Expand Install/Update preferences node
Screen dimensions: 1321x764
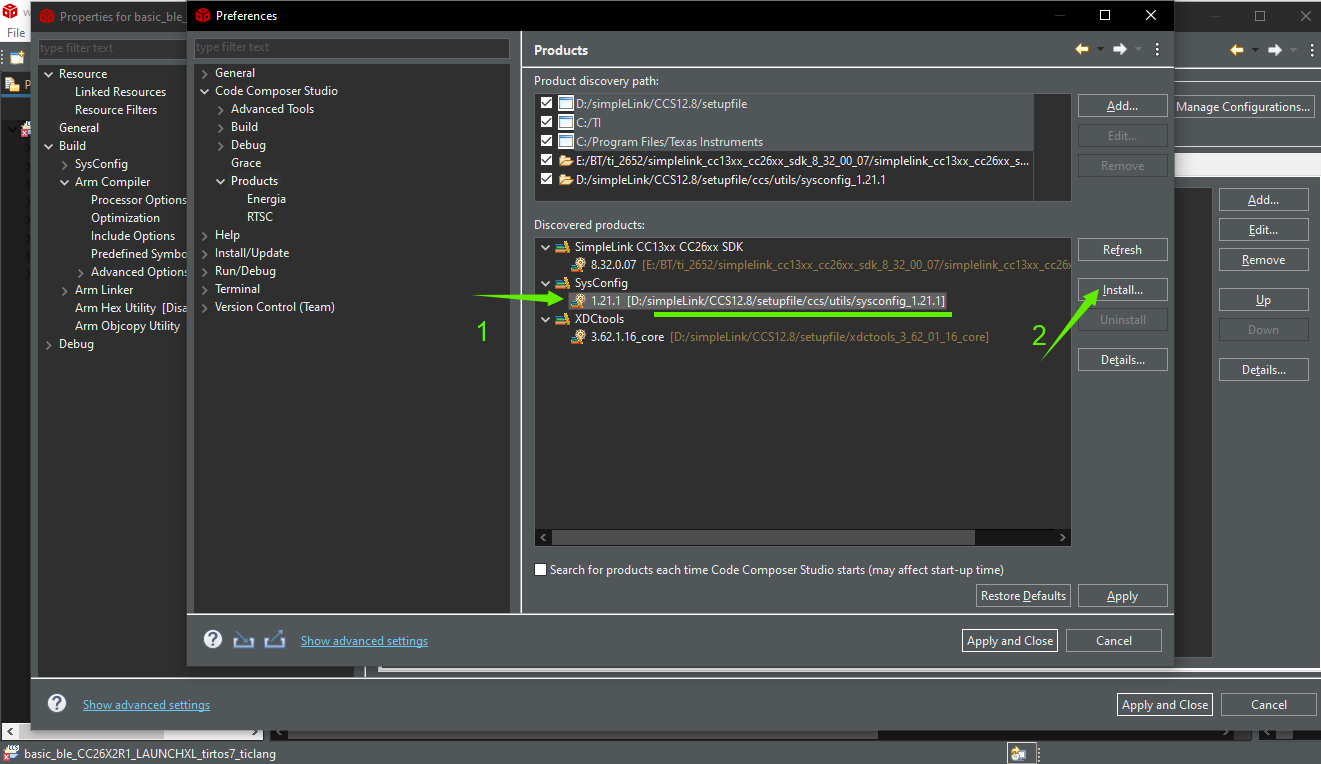pyautogui.click(x=204, y=253)
